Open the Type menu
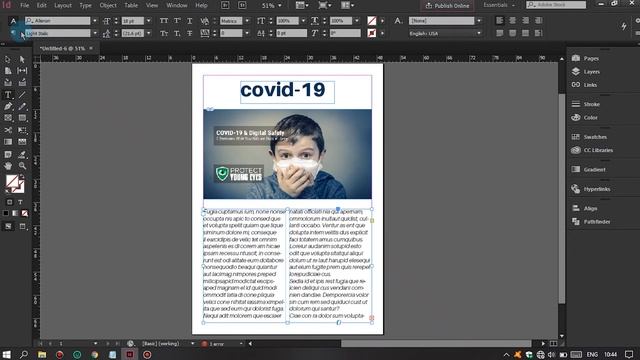This screenshot has width=640, height=360. [85, 5]
